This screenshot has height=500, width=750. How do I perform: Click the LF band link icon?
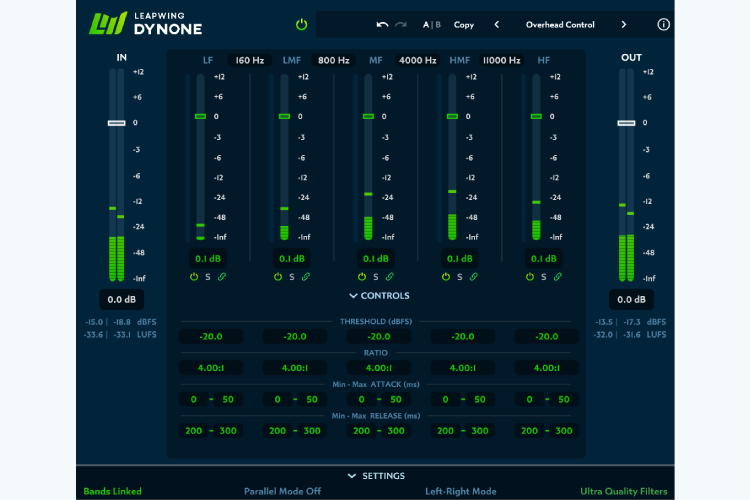(222, 277)
